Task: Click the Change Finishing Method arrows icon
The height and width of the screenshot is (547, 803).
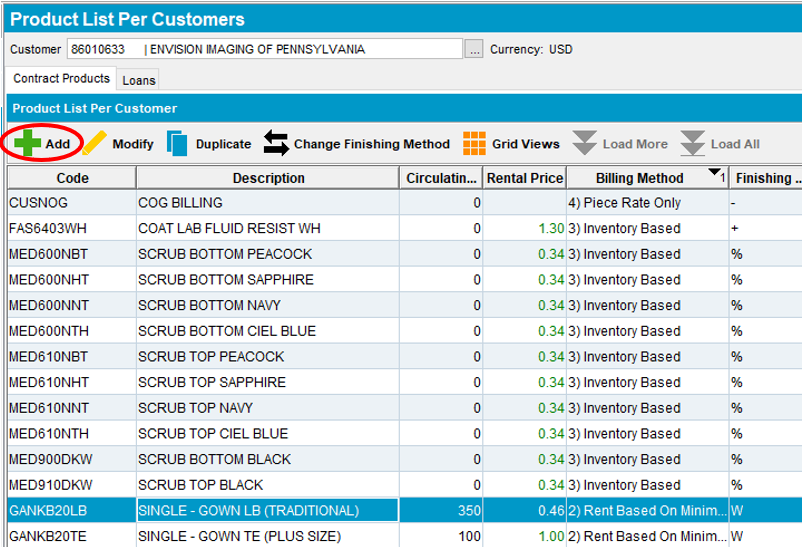Action: (x=276, y=144)
